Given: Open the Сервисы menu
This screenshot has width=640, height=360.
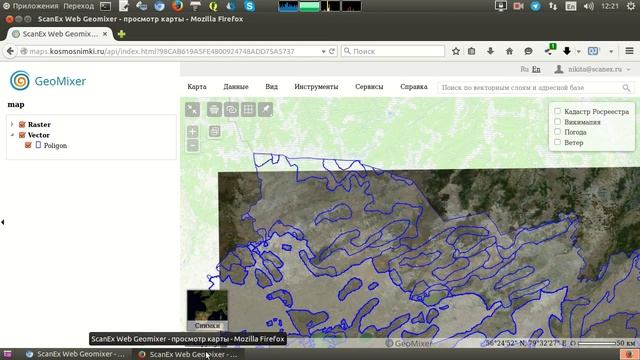Looking at the screenshot, I should [369, 87].
